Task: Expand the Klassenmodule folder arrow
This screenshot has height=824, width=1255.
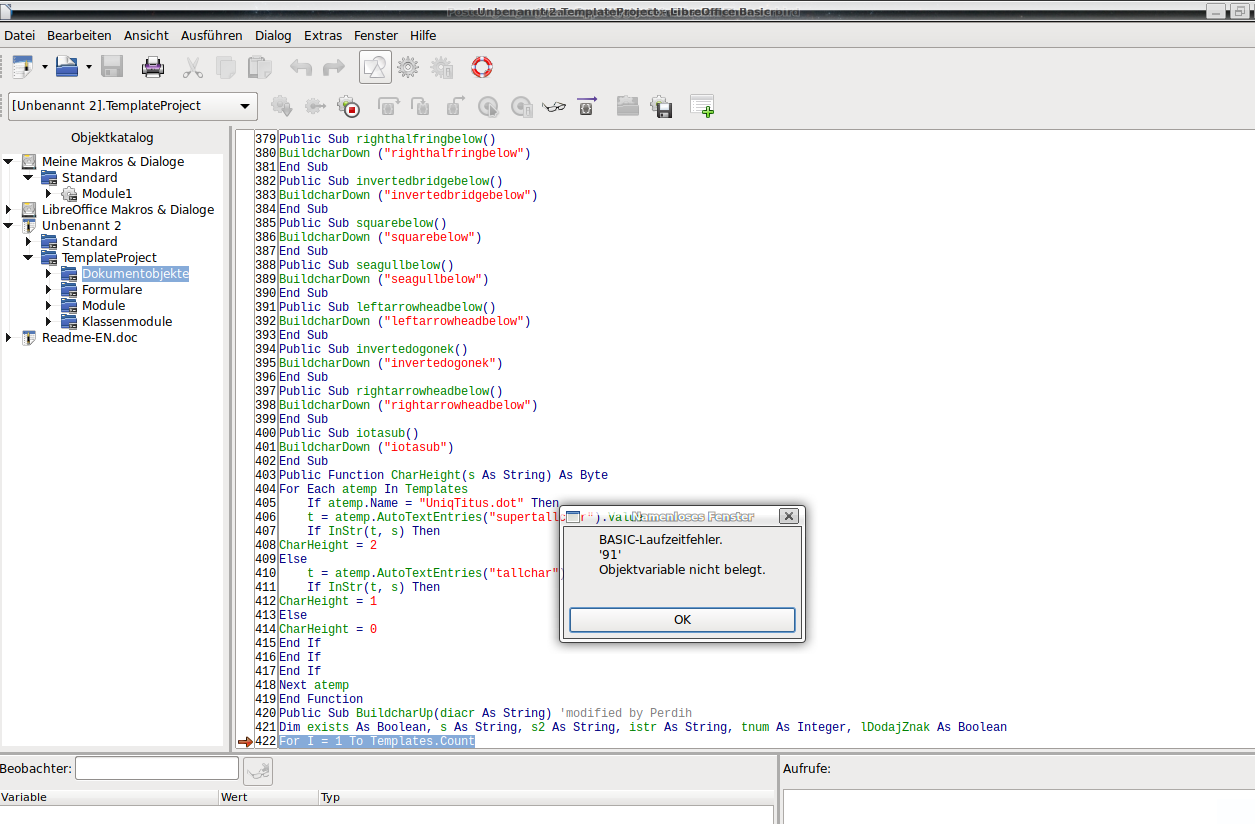Action: (x=48, y=321)
